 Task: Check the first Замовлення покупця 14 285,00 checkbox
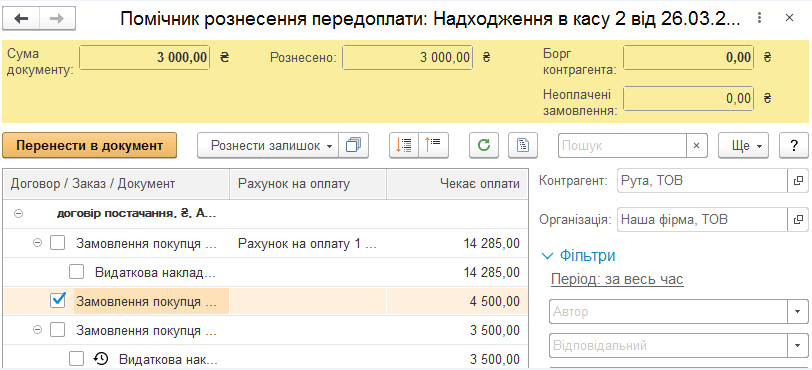(57, 243)
